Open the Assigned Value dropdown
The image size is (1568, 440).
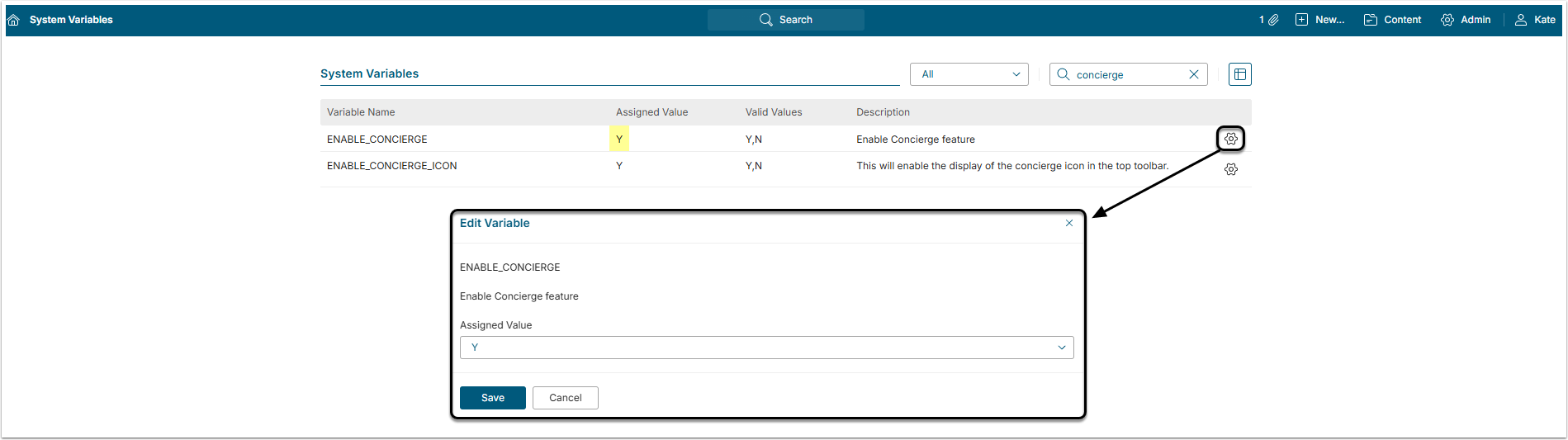766,348
